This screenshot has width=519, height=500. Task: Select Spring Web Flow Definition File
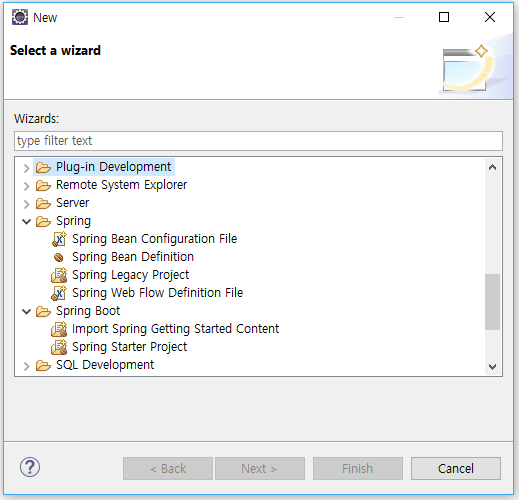[x=158, y=293]
